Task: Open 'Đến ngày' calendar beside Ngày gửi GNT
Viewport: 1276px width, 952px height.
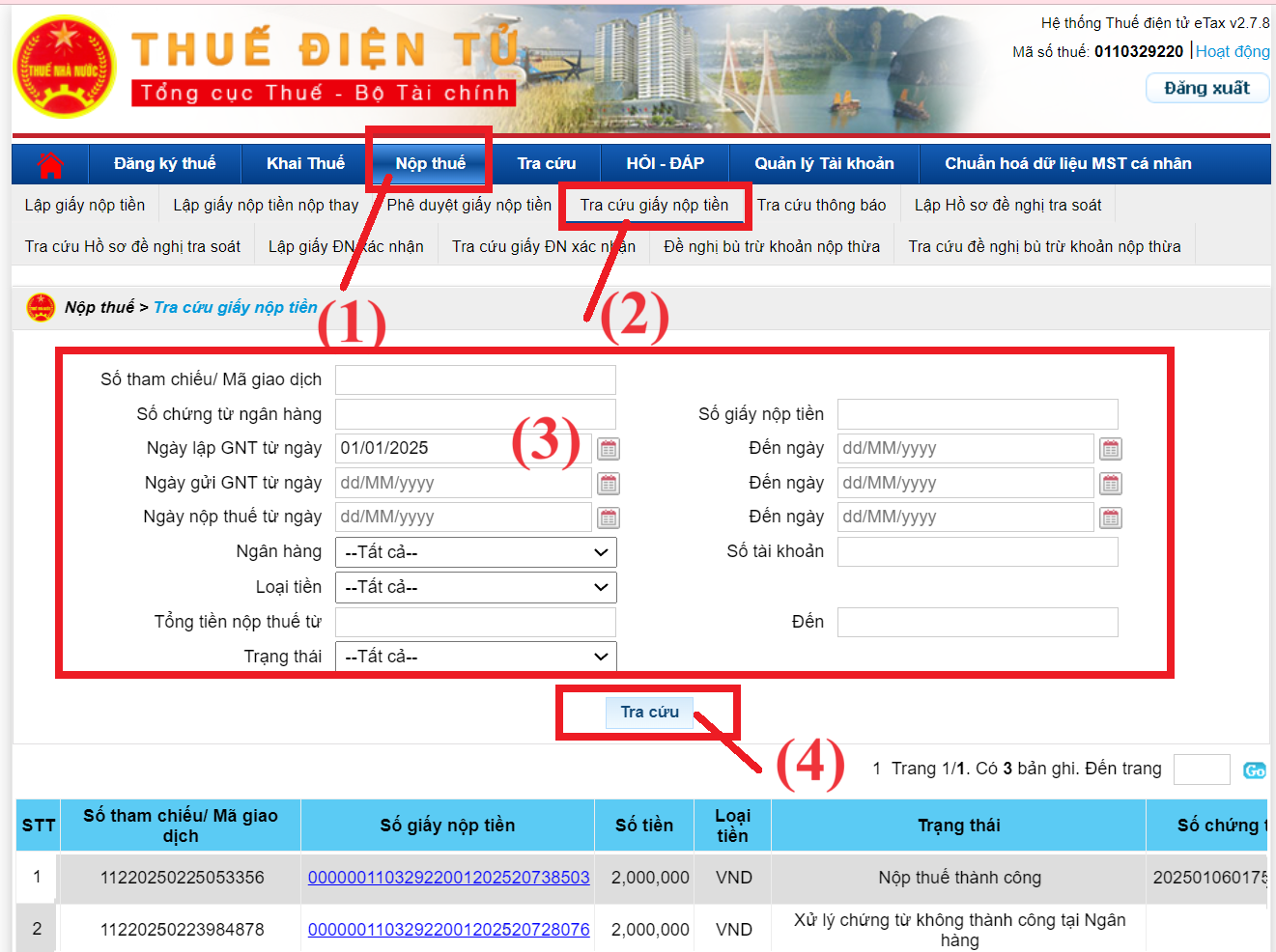Action: point(1111,484)
